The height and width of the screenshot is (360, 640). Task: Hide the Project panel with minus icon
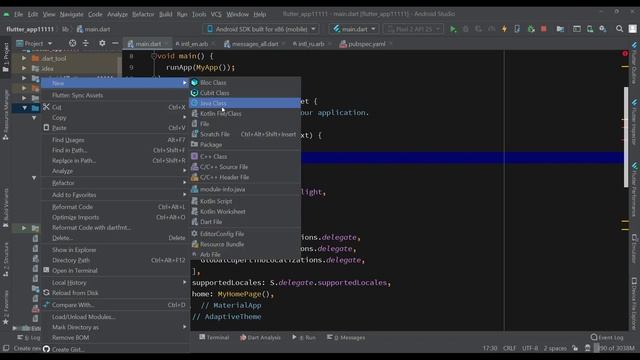click(115, 43)
